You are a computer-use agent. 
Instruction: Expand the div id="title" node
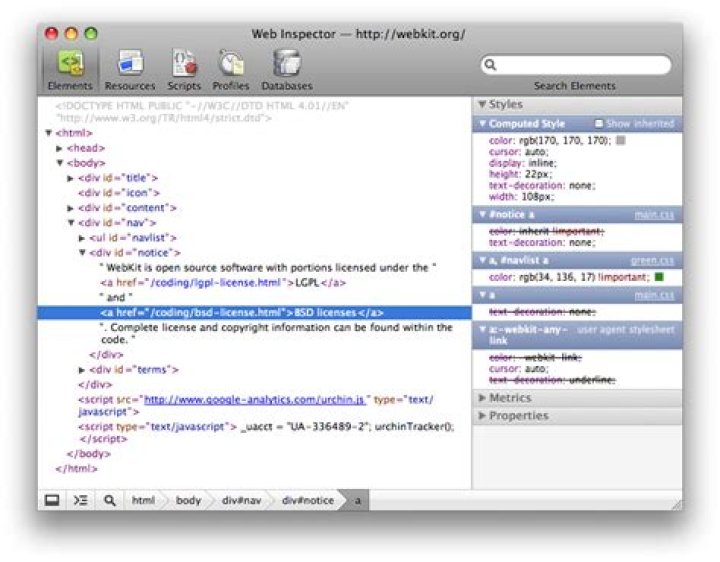[x=70, y=178]
